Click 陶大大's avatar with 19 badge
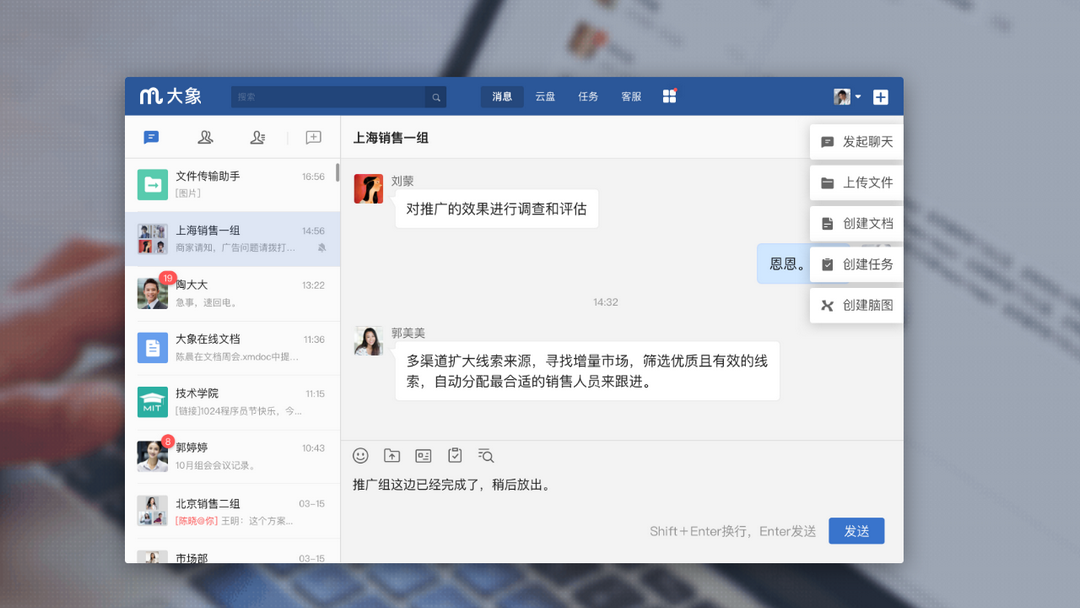The width and height of the screenshot is (1080, 608). click(152, 293)
